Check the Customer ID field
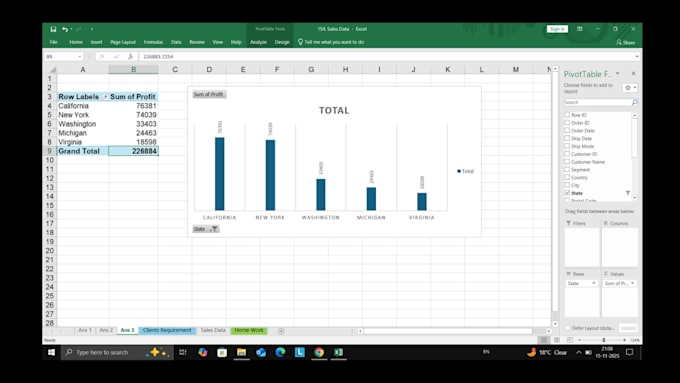 click(567, 154)
